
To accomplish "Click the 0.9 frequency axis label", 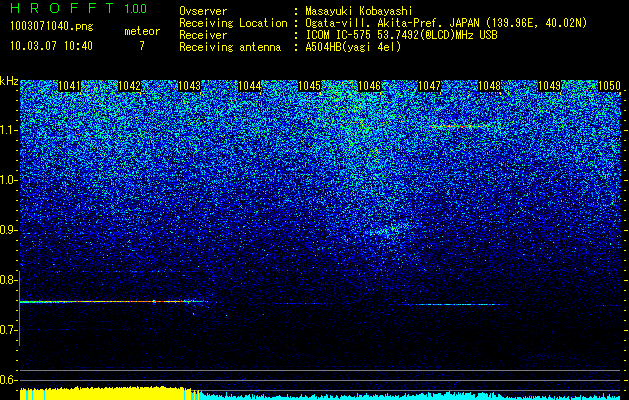I will 9,230.
